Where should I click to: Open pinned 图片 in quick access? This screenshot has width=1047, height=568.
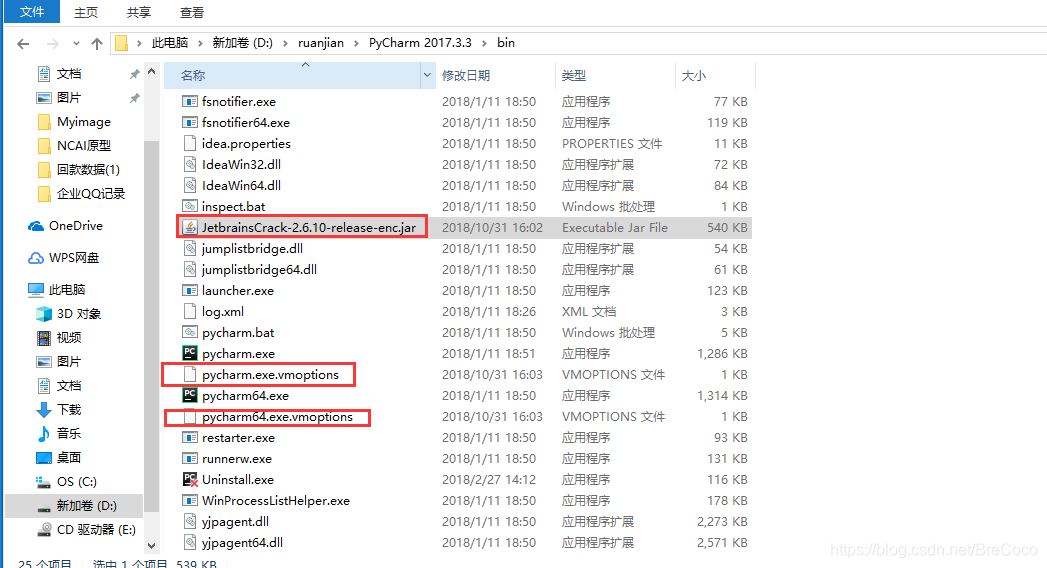tap(69, 98)
